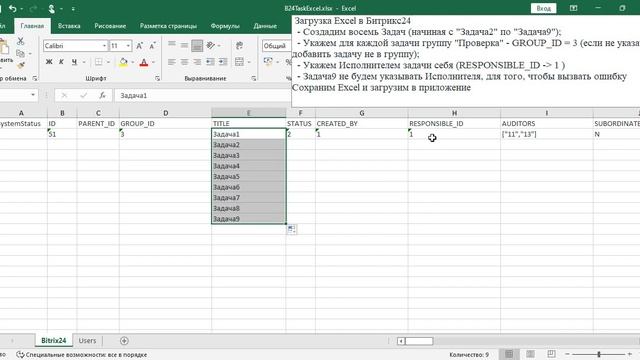Apply bold with the Ж button
This screenshot has width=640, height=360.
(x=49, y=62)
